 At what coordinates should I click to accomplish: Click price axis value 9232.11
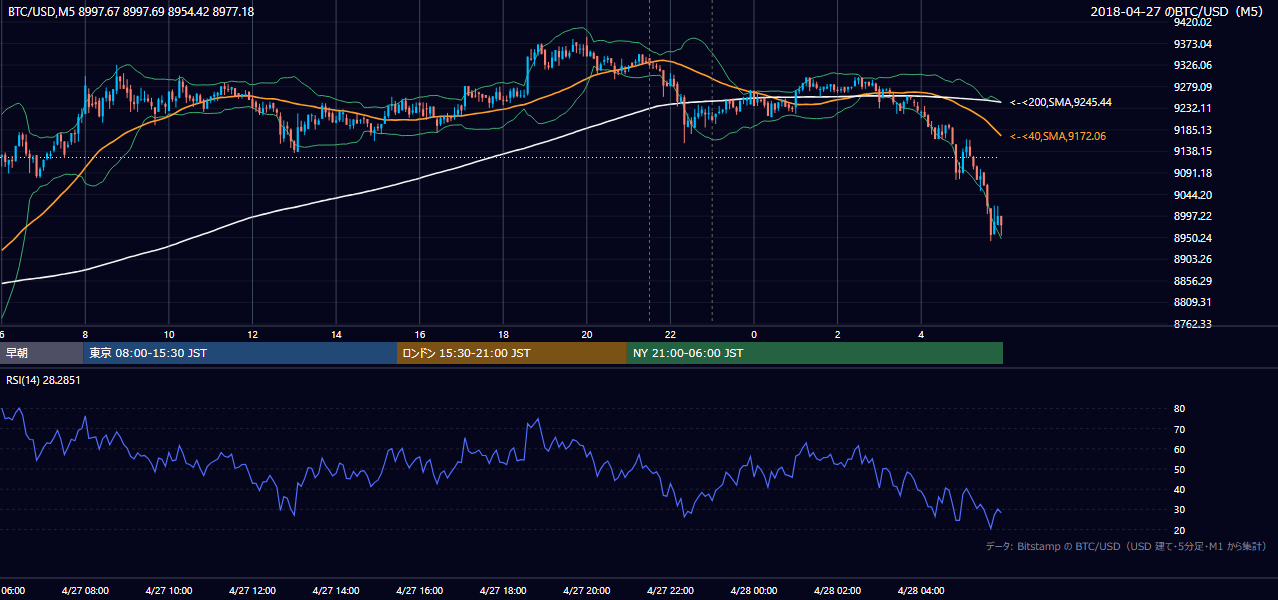pyautogui.click(x=1192, y=108)
